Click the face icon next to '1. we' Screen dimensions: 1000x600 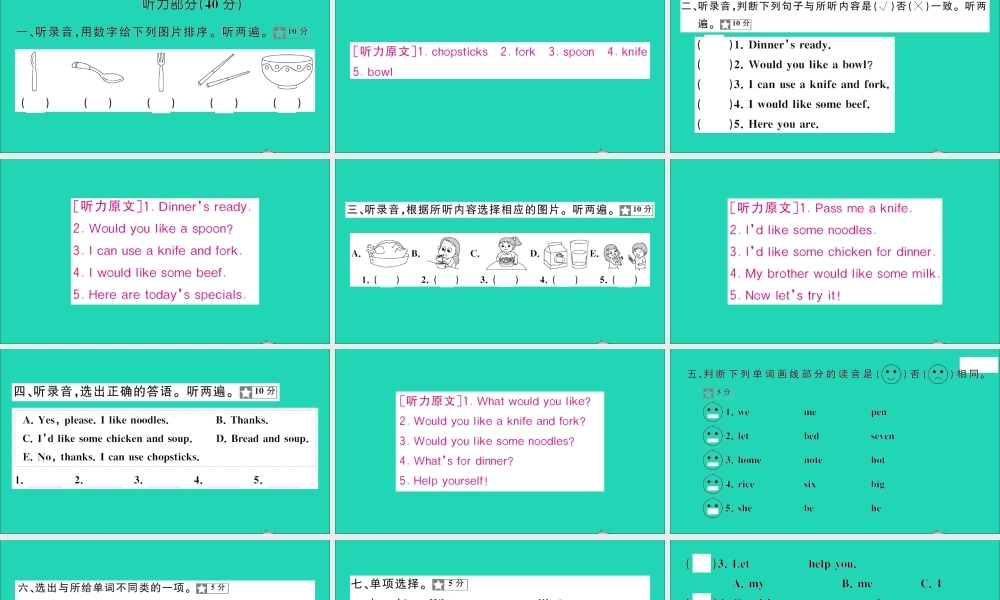pyautogui.click(x=712, y=412)
